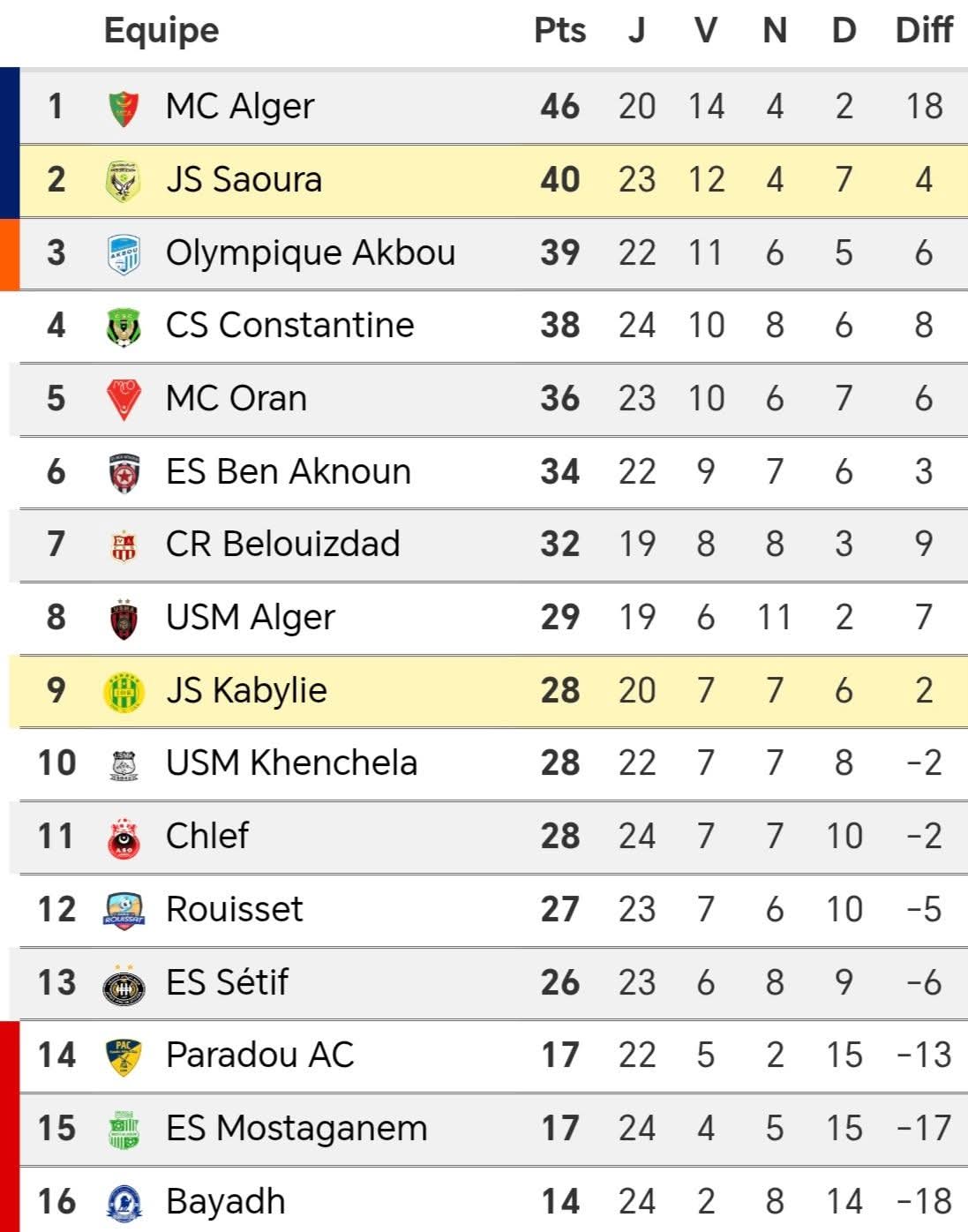Open the Bayadh team name link
The image size is (968, 1232).
pos(225,1202)
